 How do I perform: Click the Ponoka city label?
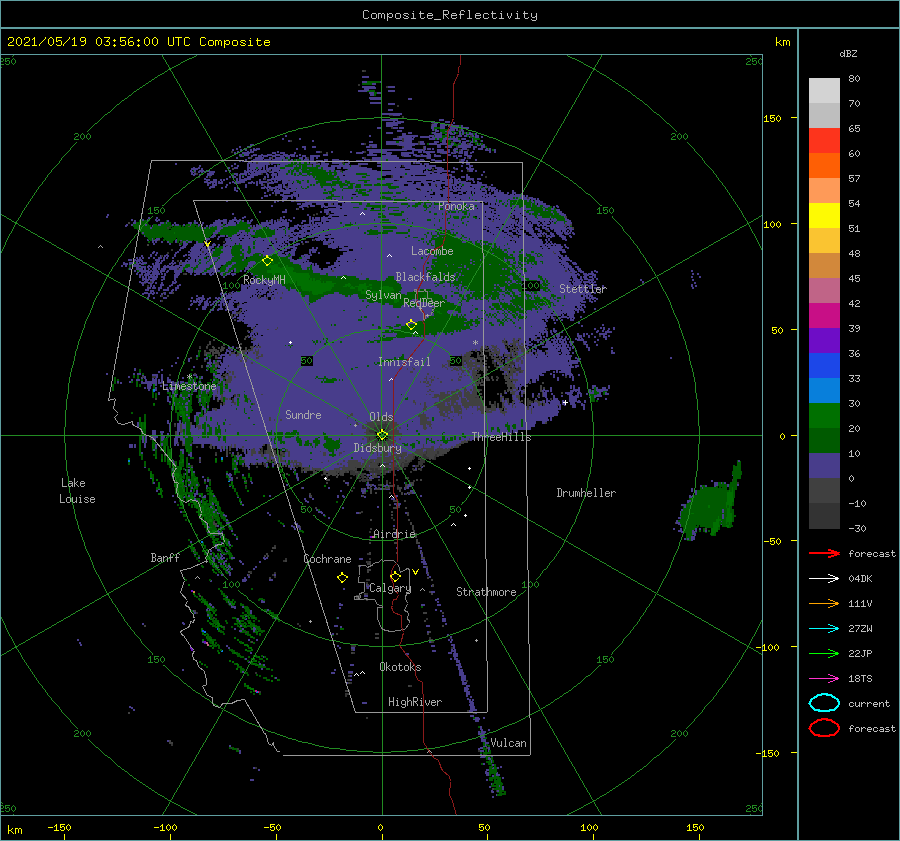(x=456, y=206)
